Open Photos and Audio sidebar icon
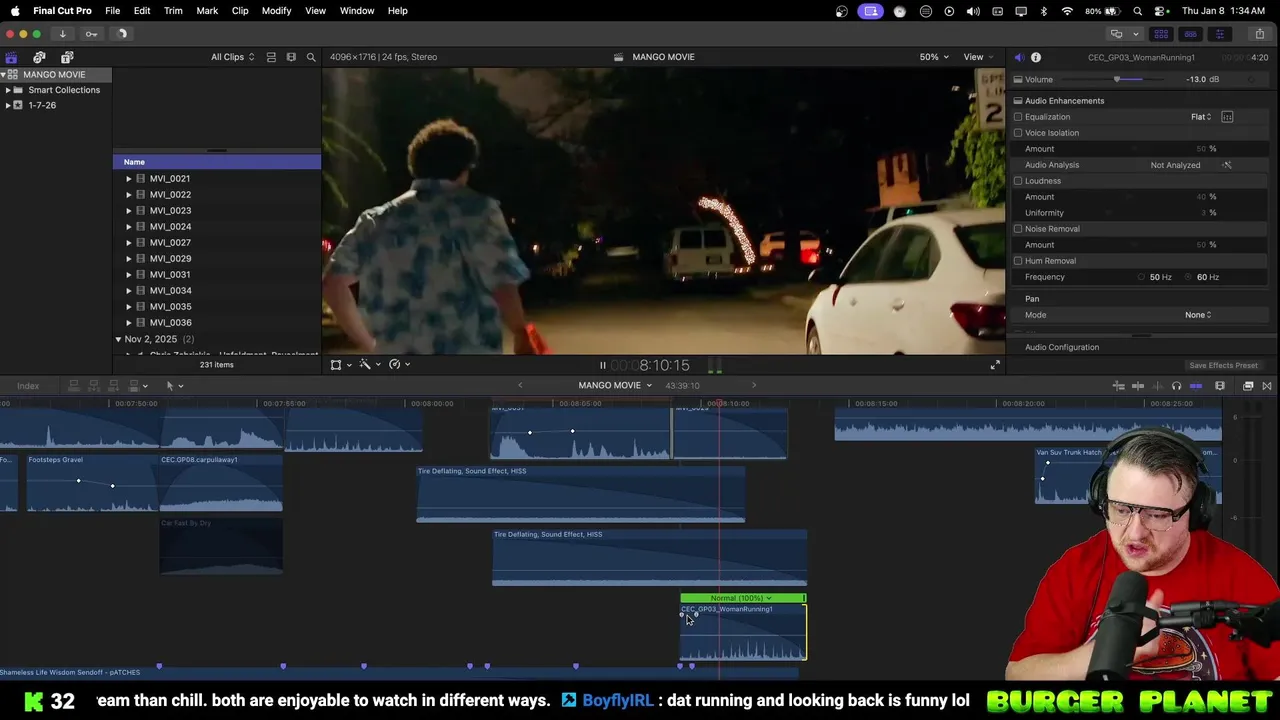Screen dimensions: 1280x720 coord(39,57)
